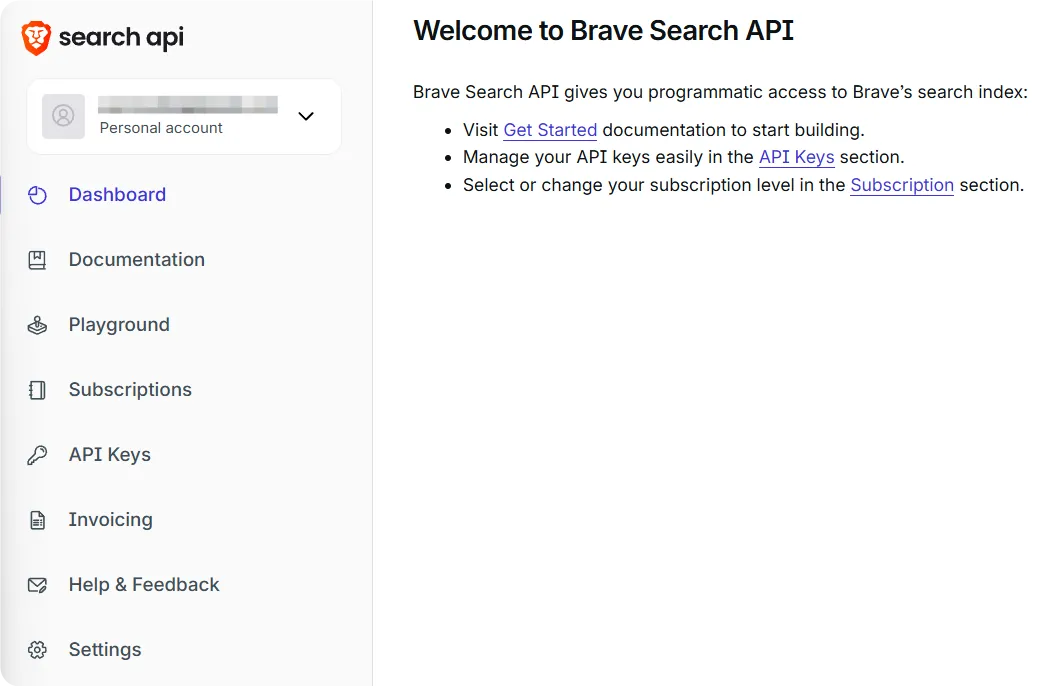
Task: Select the Invoicing sidebar entry
Action: click(110, 519)
